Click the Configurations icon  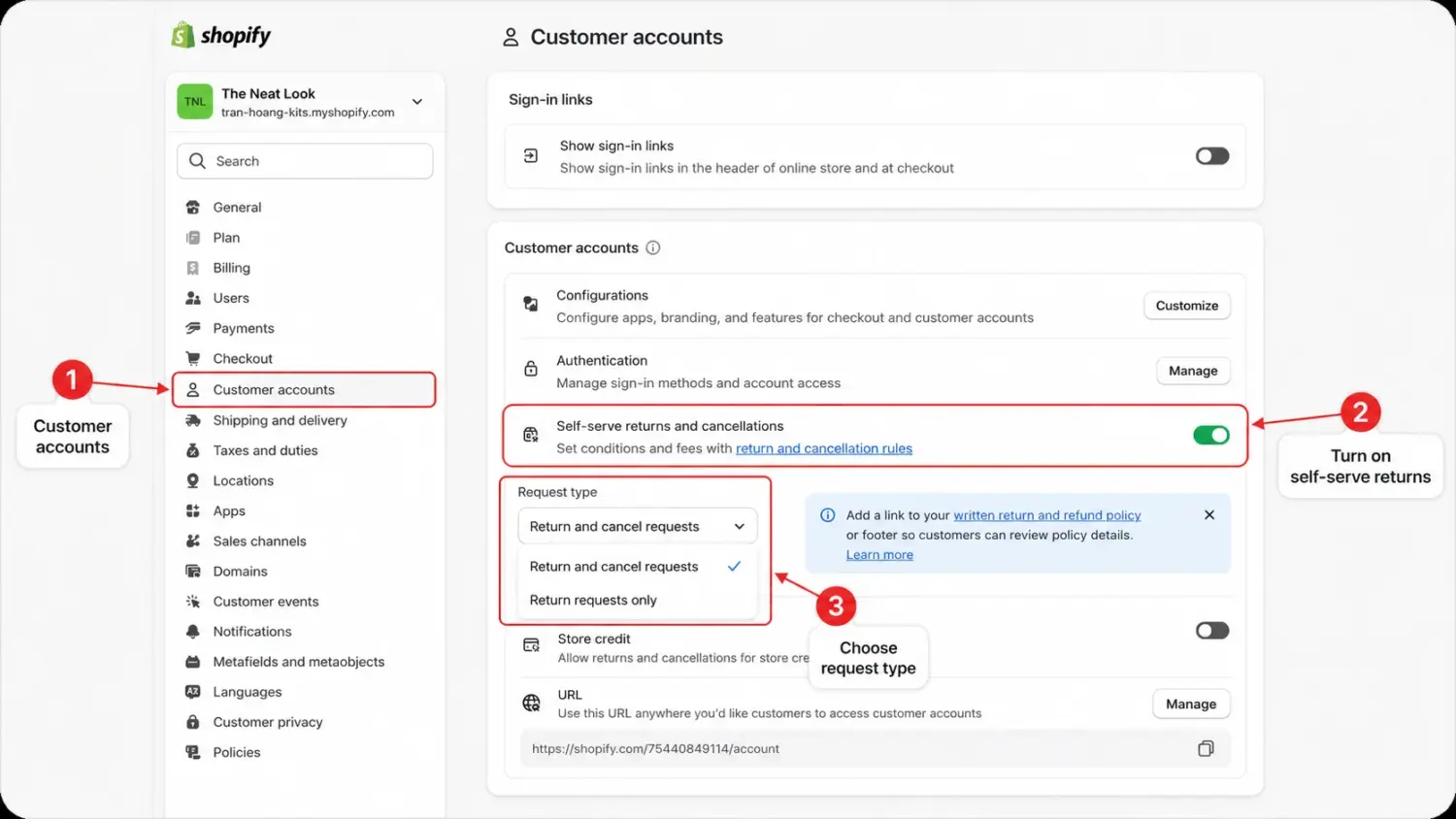[531, 304]
